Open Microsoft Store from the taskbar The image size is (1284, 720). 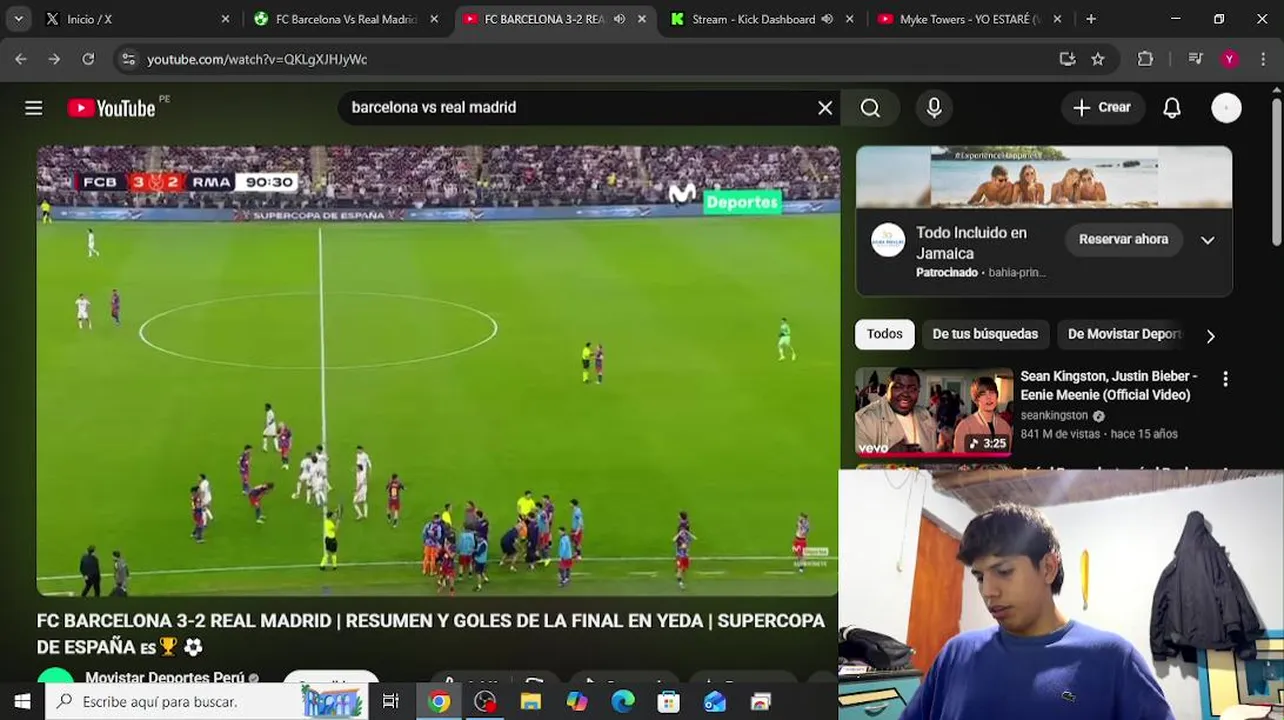(x=669, y=701)
